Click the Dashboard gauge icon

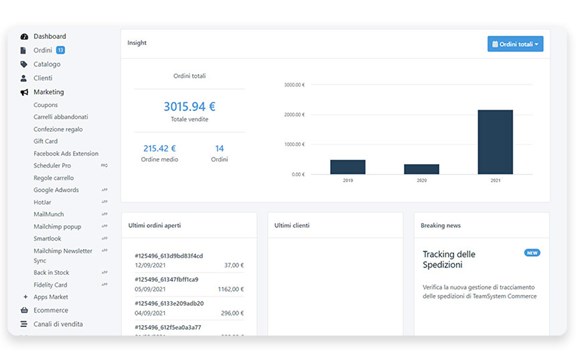(x=24, y=36)
